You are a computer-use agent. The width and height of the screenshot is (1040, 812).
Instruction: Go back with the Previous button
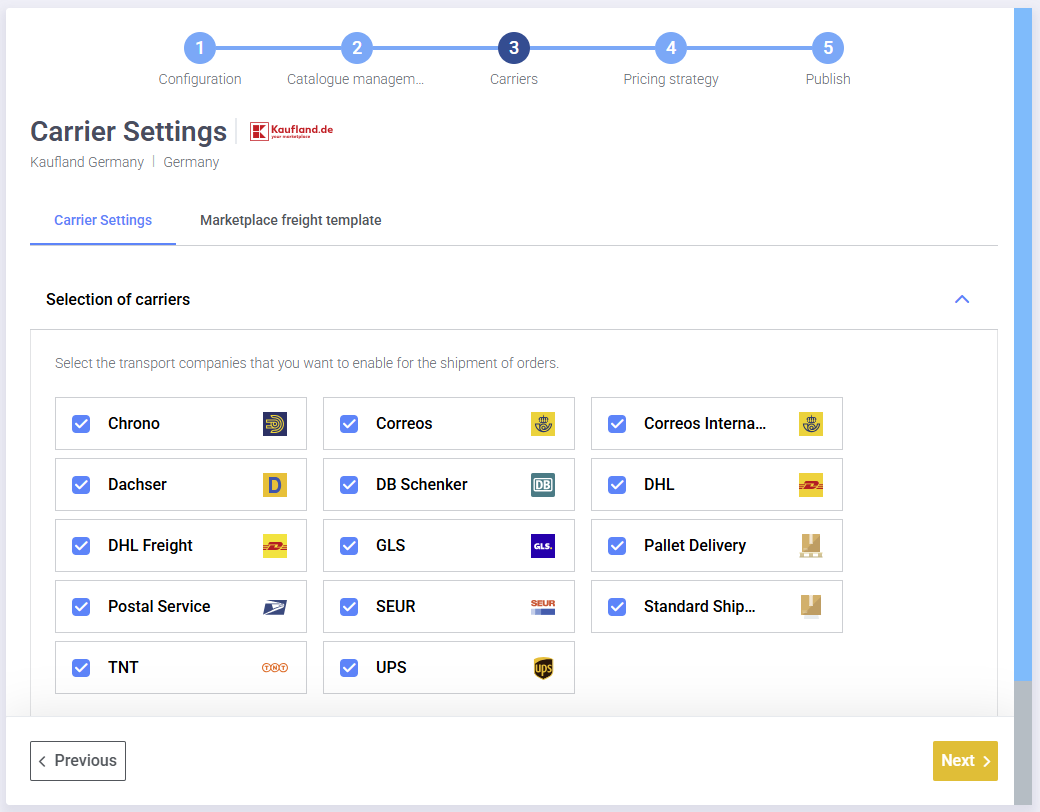pyautogui.click(x=78, y=761)
